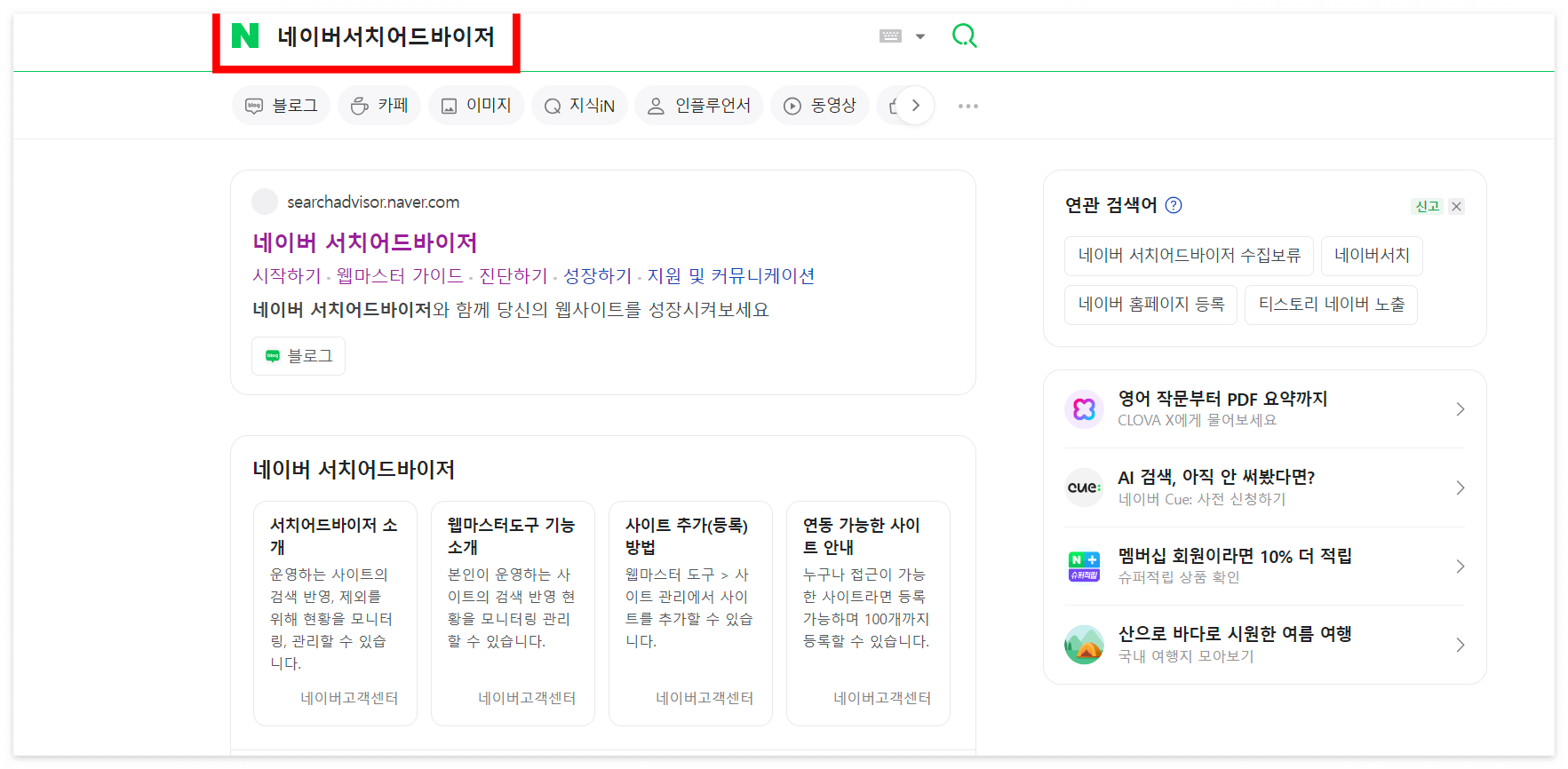This screenshot has width=1568, height=769.
Task: Click the chevron on the 여름 여행 row
Action: [x=1461, y=645]
